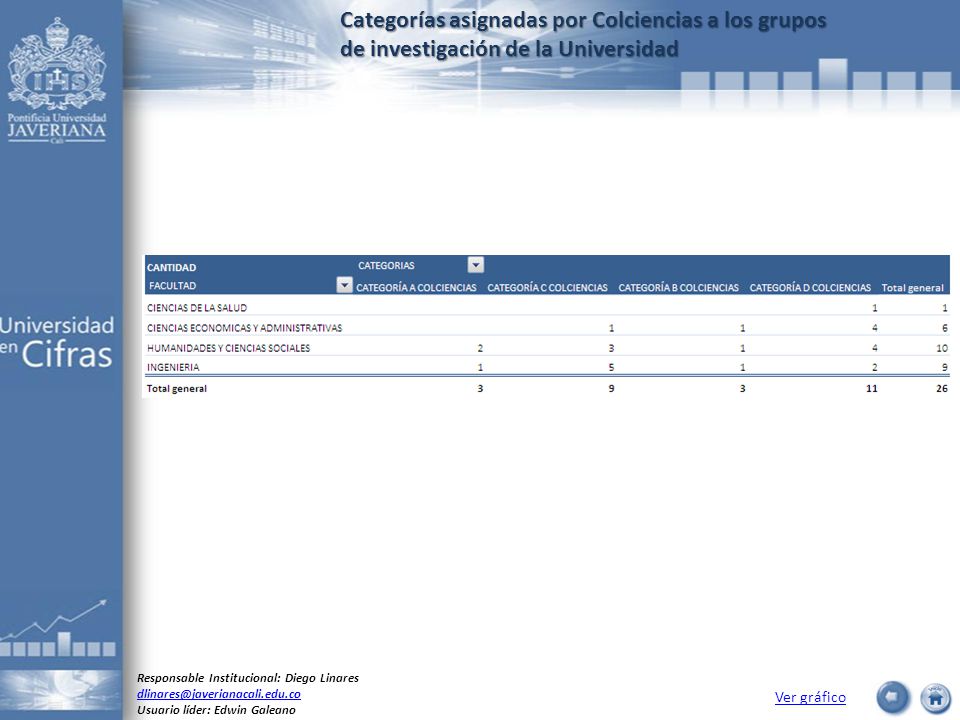
Task: Click the CATEGORÍA D COLCIENCIAS column header
Action: [x=810, y=288]
